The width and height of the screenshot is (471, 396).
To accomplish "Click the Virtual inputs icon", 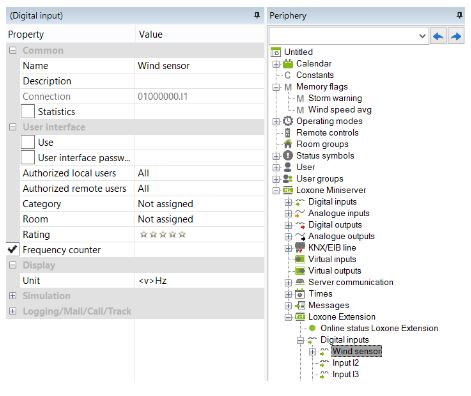I will pos(300,259).
